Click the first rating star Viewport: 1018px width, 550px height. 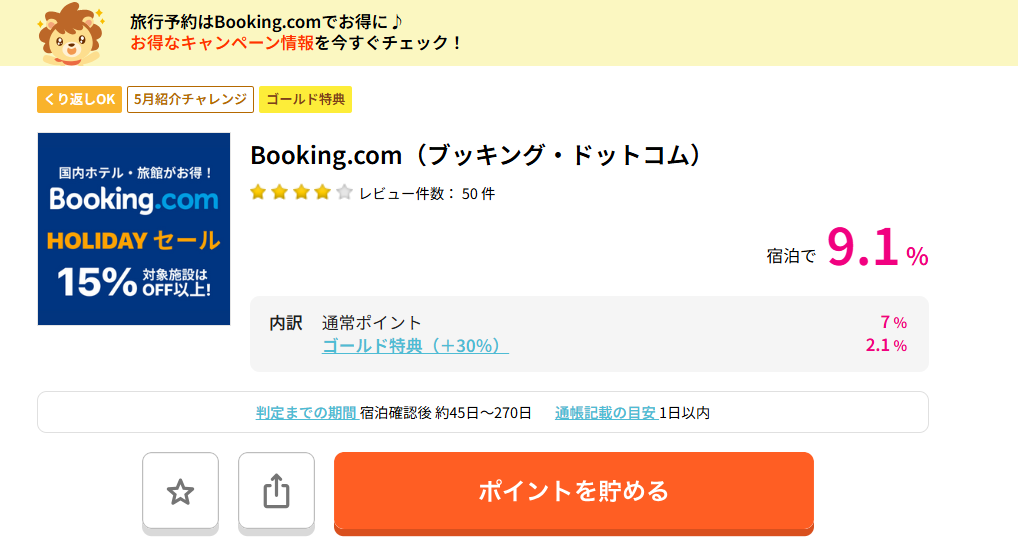pos(258,192)
